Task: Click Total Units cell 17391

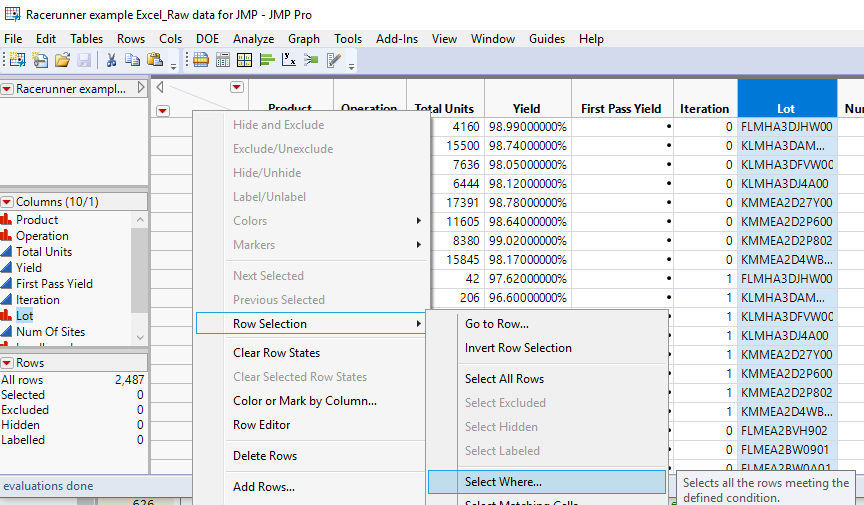Action: 457,203
